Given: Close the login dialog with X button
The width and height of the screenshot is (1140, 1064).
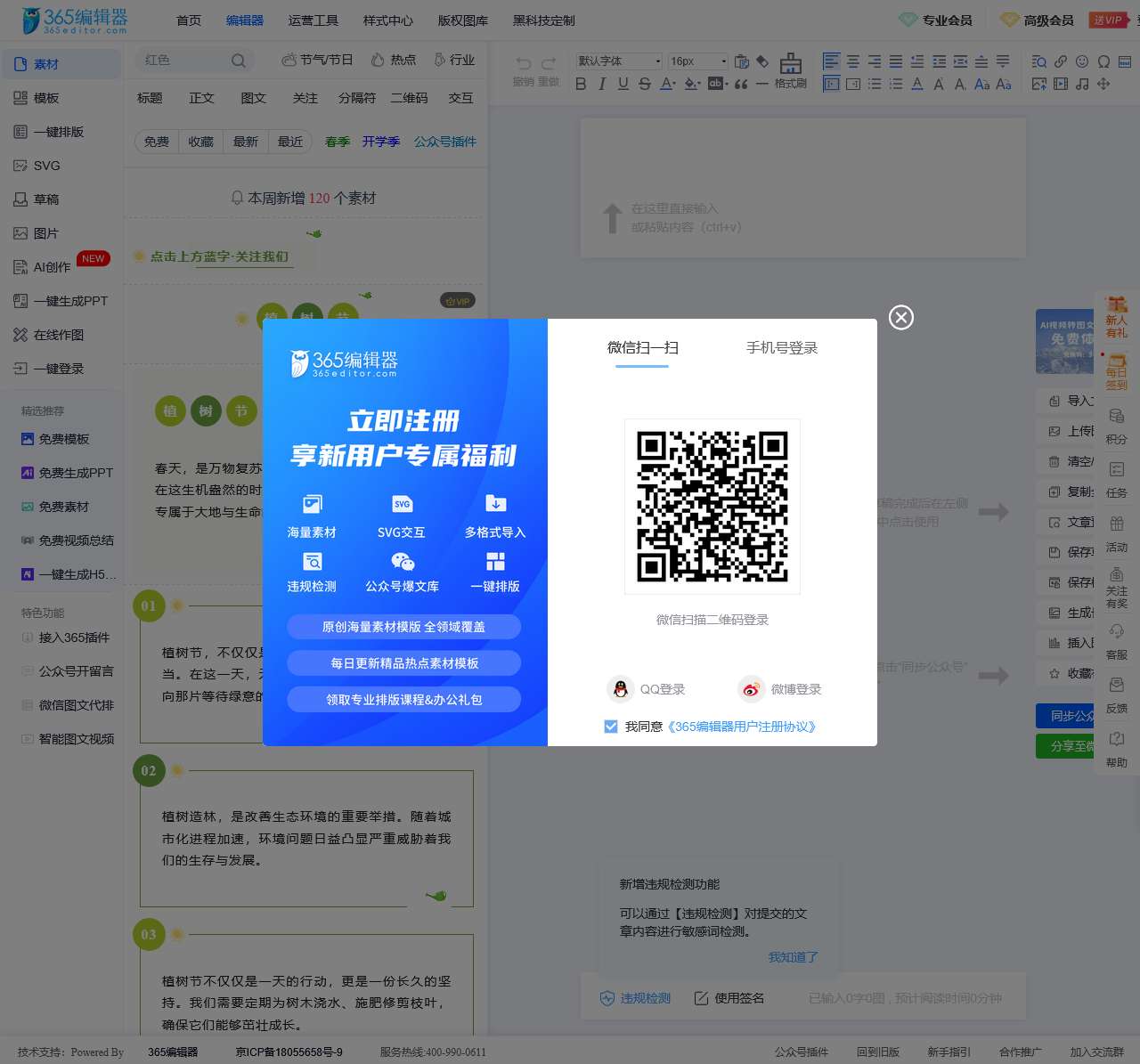Looking at the screenshot, I should pos(901,317).
